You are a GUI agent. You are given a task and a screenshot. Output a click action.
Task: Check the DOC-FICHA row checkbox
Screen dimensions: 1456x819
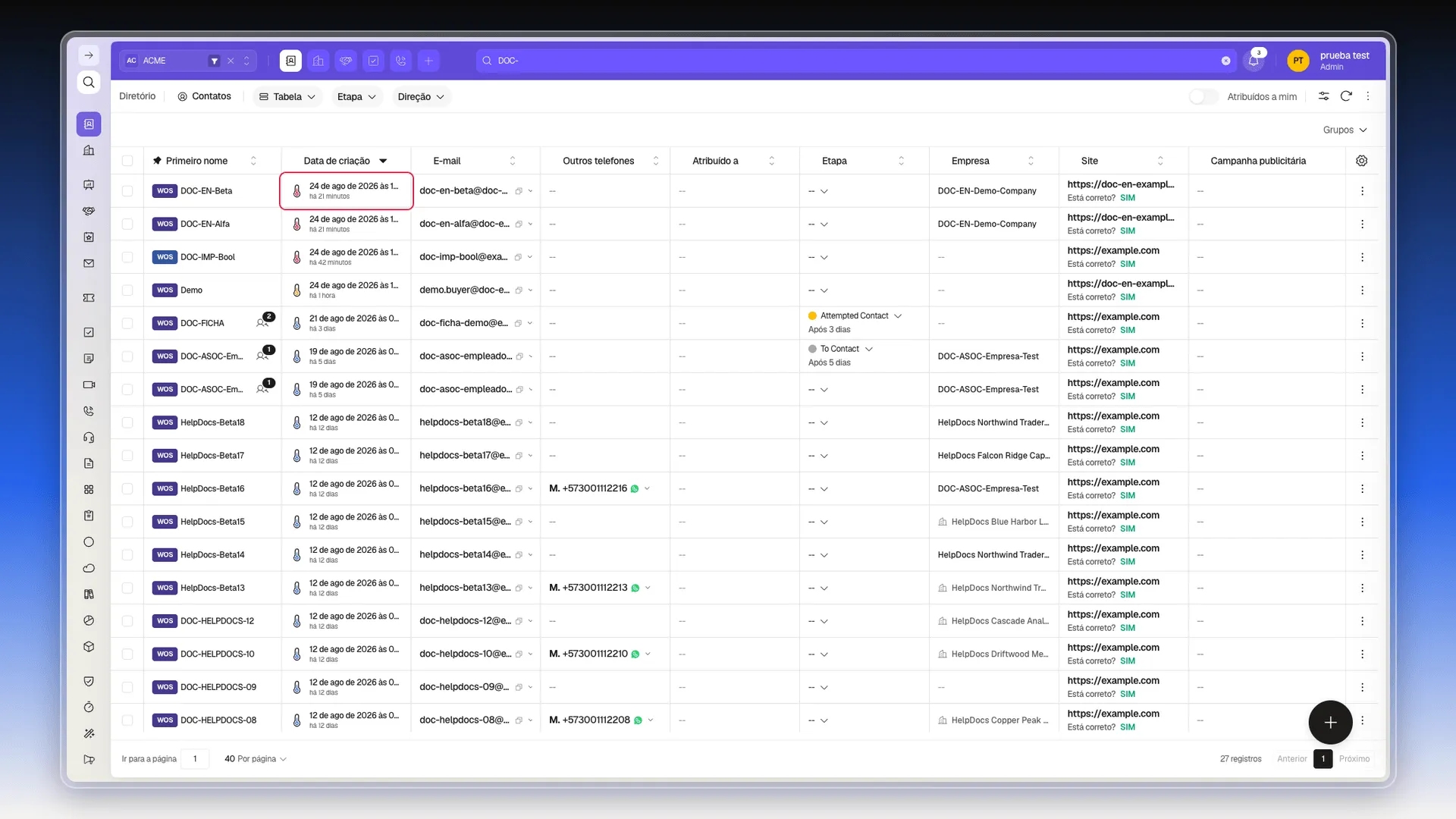127,324
